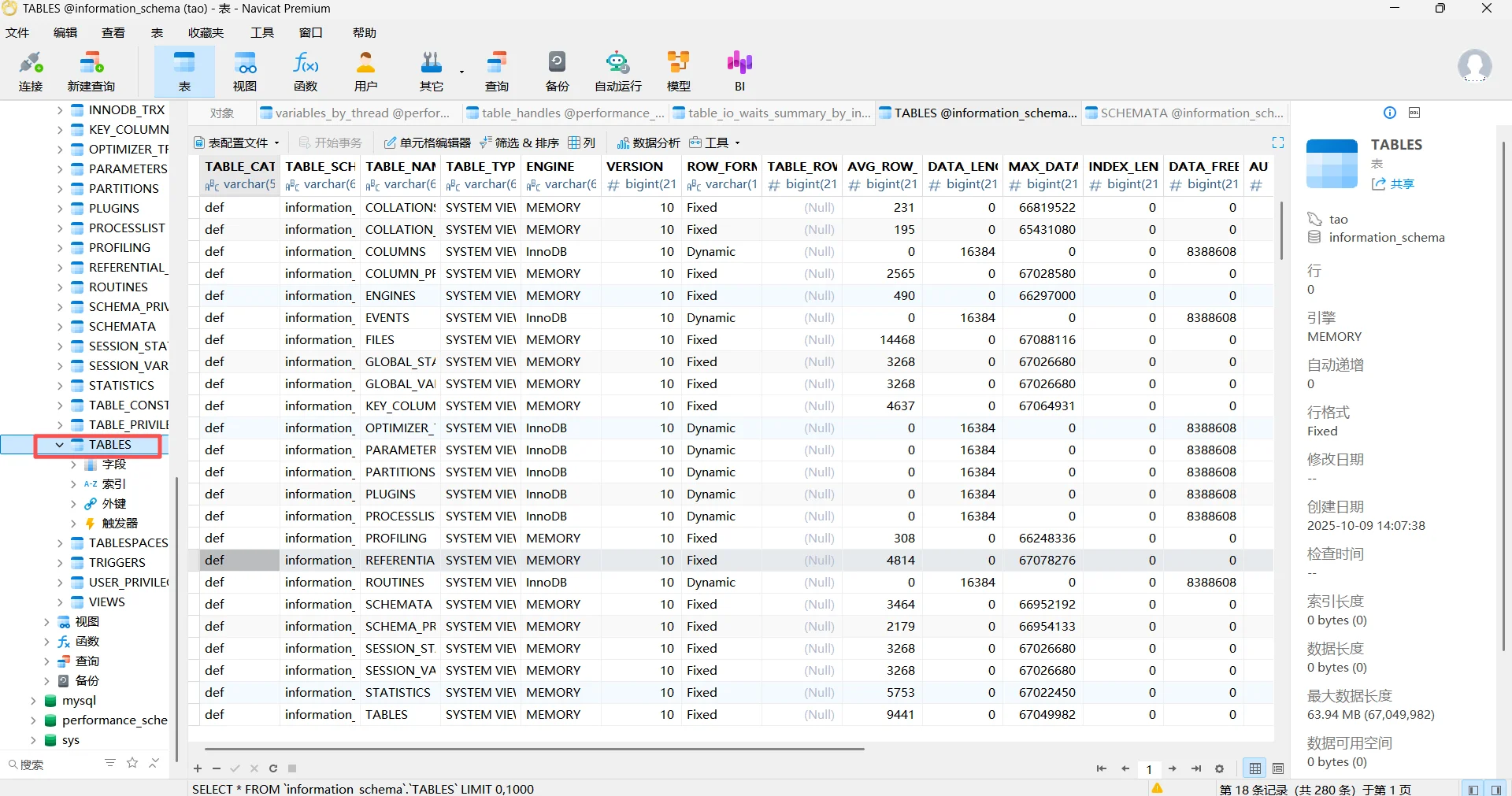Expand the mysql database node

(x=33, y=701)
